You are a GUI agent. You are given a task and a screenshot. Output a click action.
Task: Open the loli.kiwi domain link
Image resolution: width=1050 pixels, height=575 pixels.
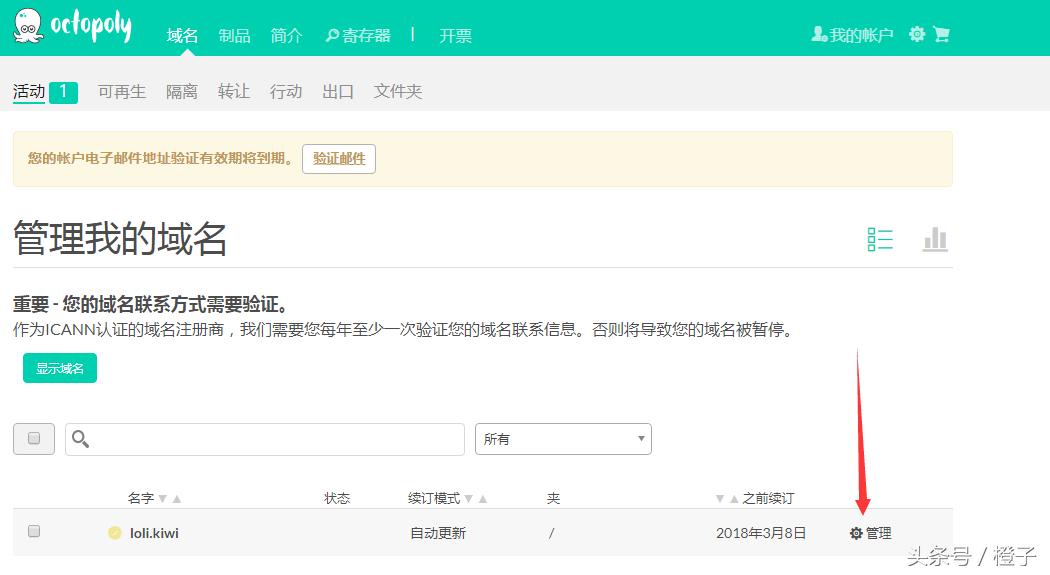[154, 533]
